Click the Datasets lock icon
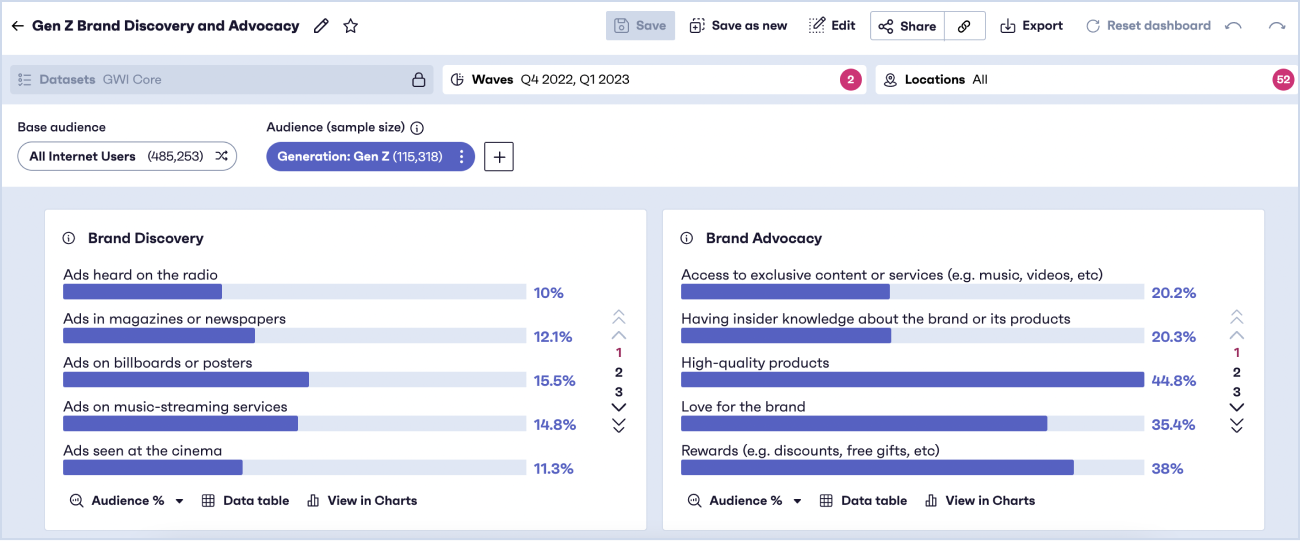This screenshot has height=541, width=1300. click(x=419, y=80)
